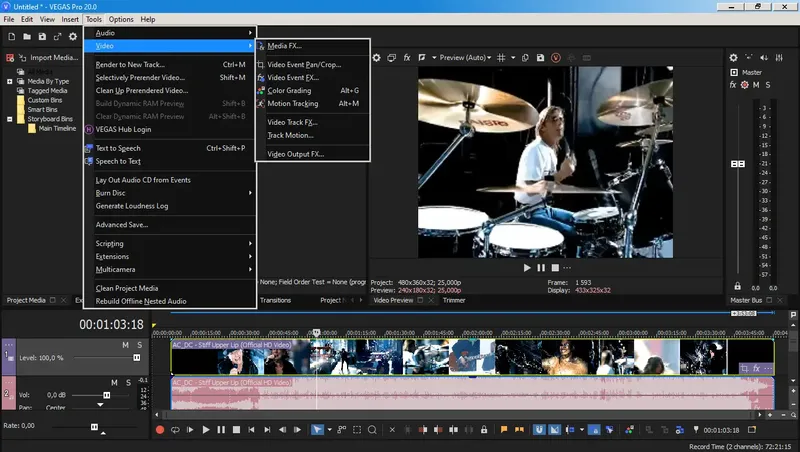Select Motion Tracking in the Video submenu
This screenshot has width=800, height=452.
292,103
